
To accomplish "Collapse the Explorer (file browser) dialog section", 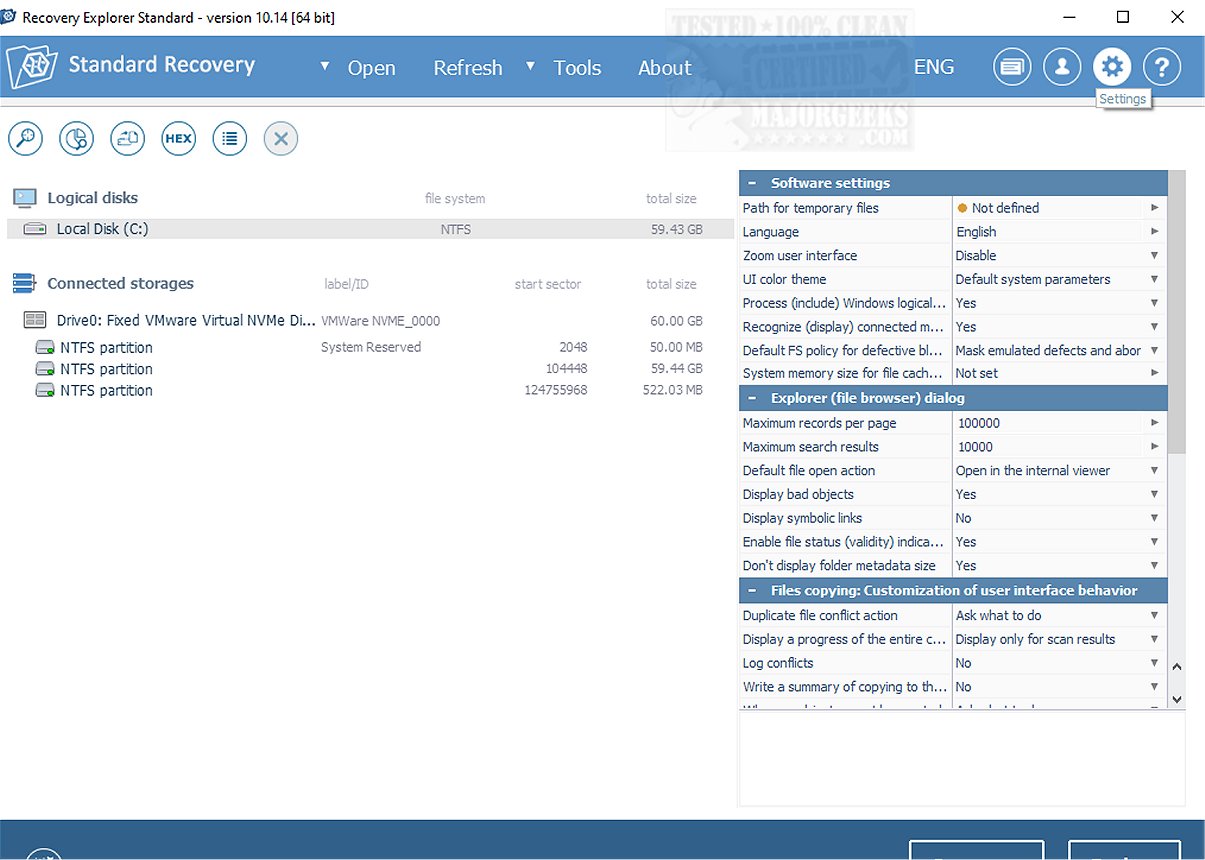I will (x=752, y=398).
